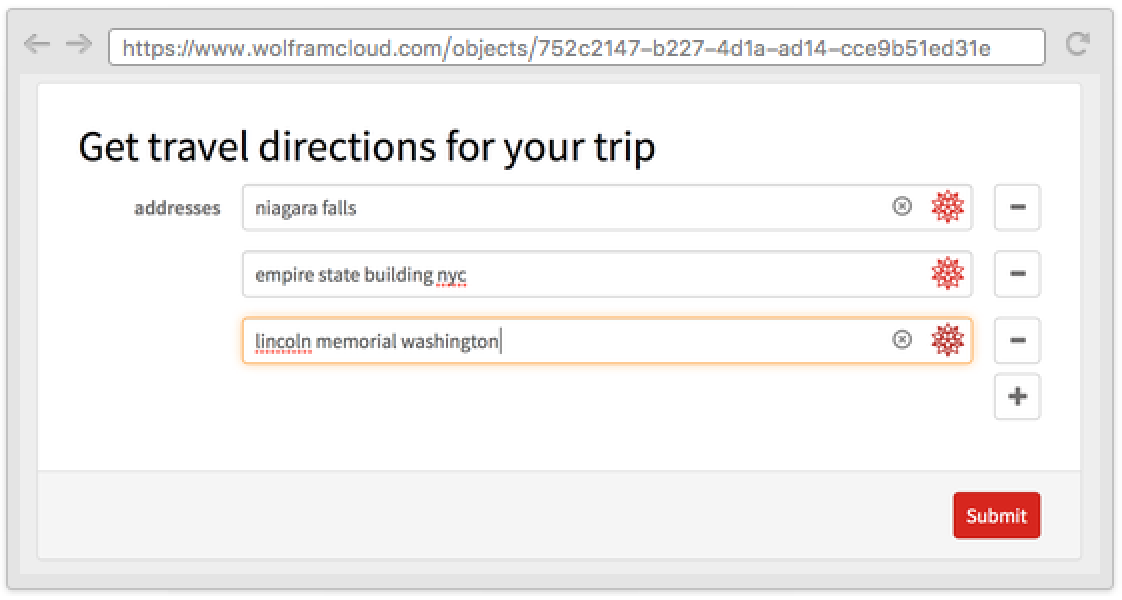Screen dimensions: 1122x600
Task: Click the red Wolfram spikey icon in lincoln memorial field
Action: point(947,340)
